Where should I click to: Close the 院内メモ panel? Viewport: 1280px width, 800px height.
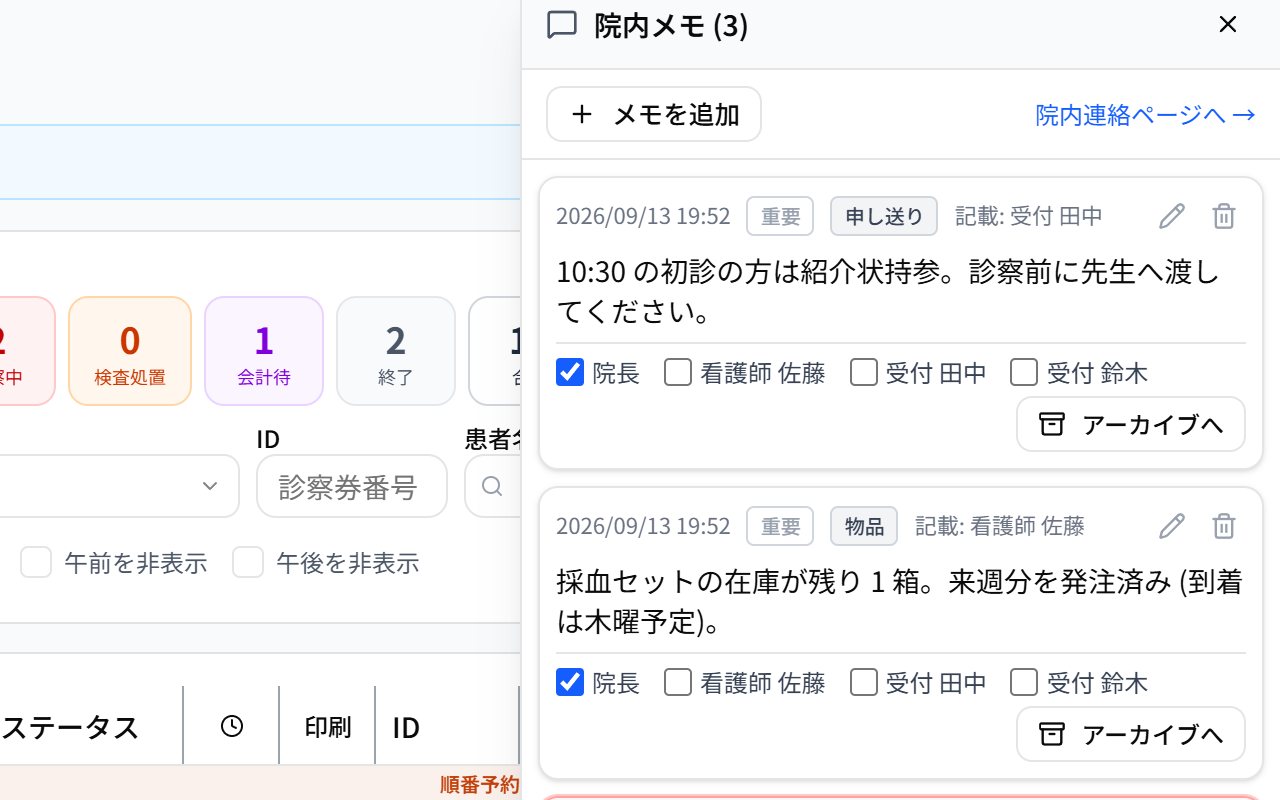coord(1228,25)
